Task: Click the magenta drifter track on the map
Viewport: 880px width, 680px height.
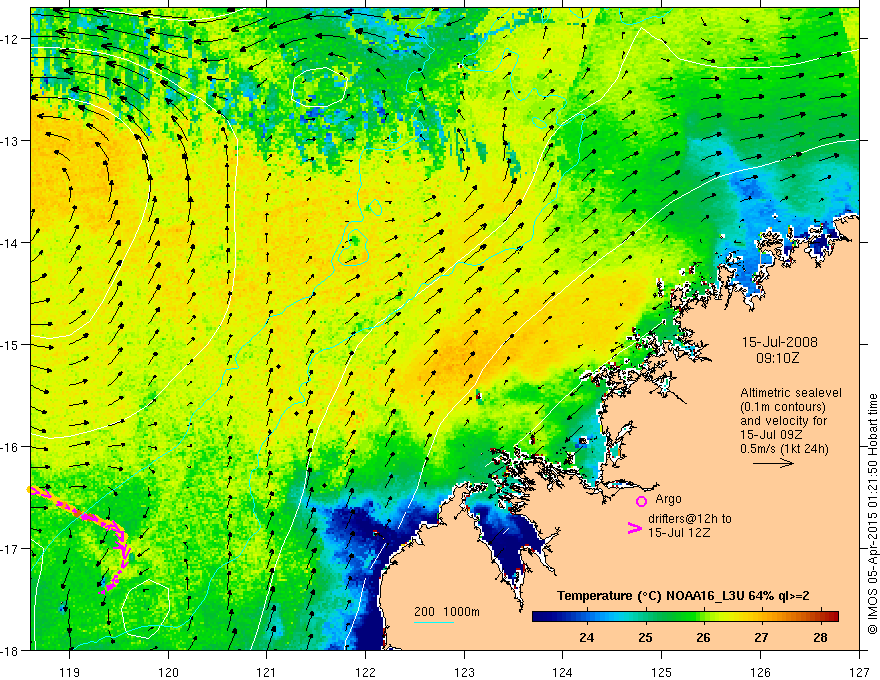Action: click(x=120, y=533)
